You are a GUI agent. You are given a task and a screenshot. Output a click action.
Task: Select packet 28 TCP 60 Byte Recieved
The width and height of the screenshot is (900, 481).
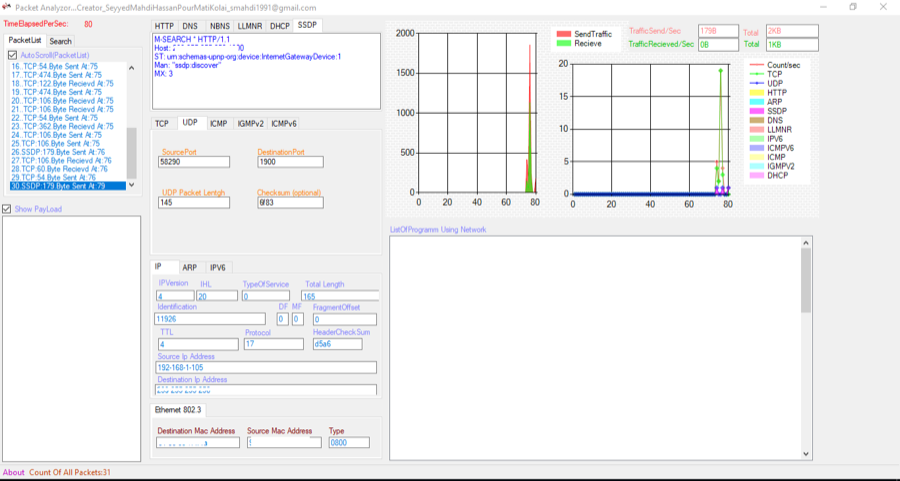68,169
